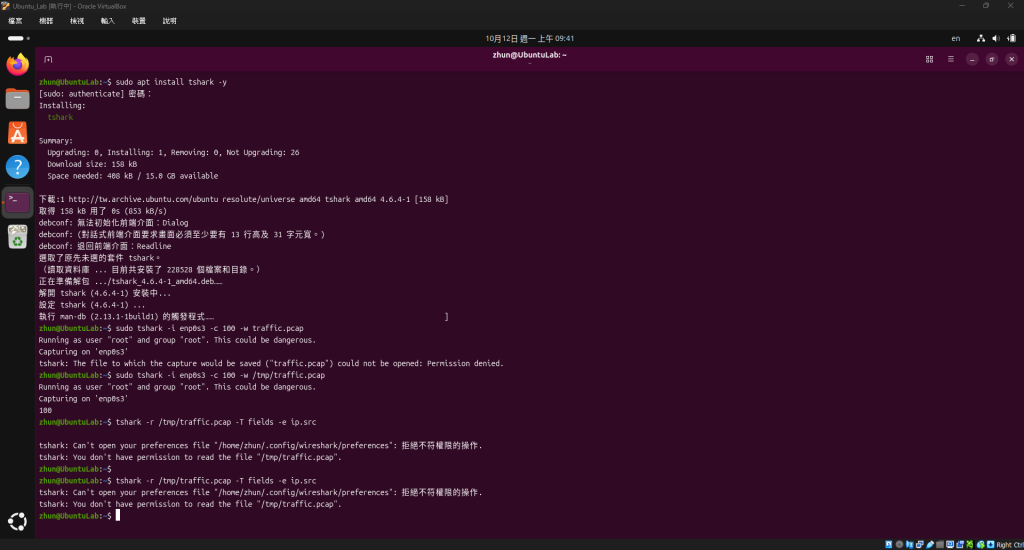Select the Terminal icon in the dock
Screen dimensions: 1024x550
pos(18,202)
